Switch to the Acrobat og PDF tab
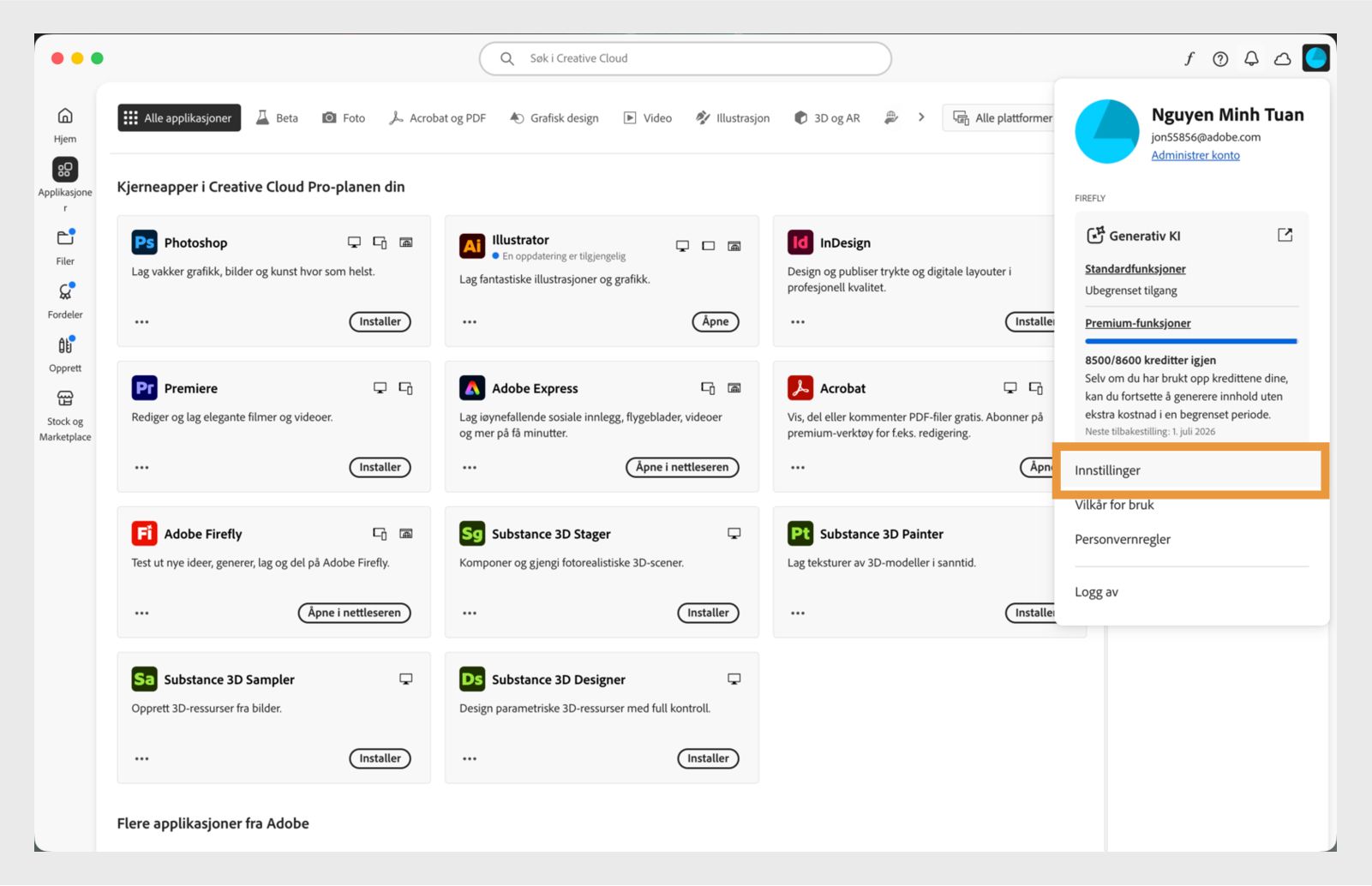1372x886 pixels. click(x=438, y=118)
